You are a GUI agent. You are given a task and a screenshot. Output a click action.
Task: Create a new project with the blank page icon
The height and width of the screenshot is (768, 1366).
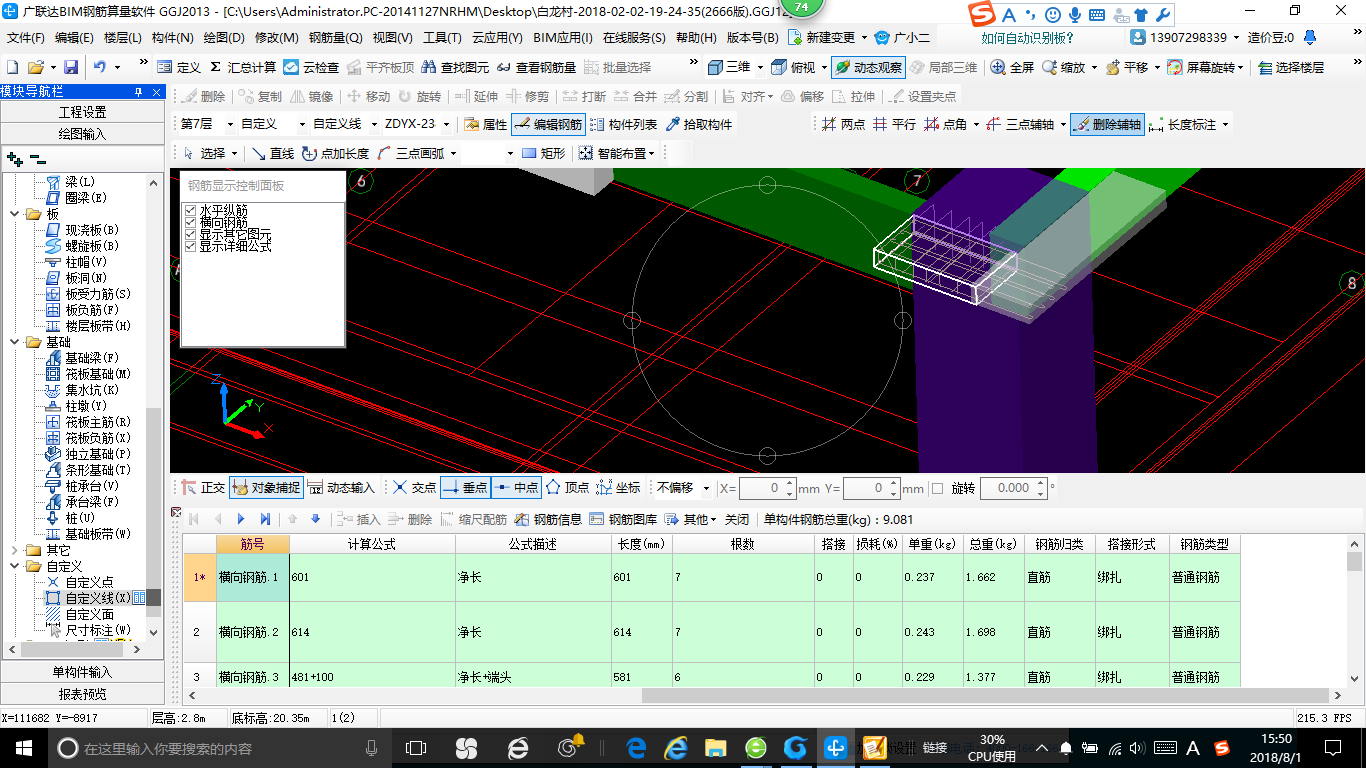coord(13,67)
